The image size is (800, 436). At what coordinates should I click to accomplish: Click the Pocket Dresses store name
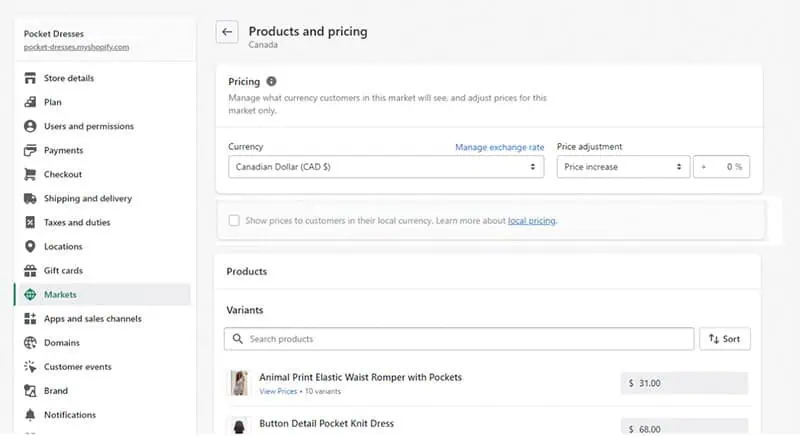pos(54,34)
